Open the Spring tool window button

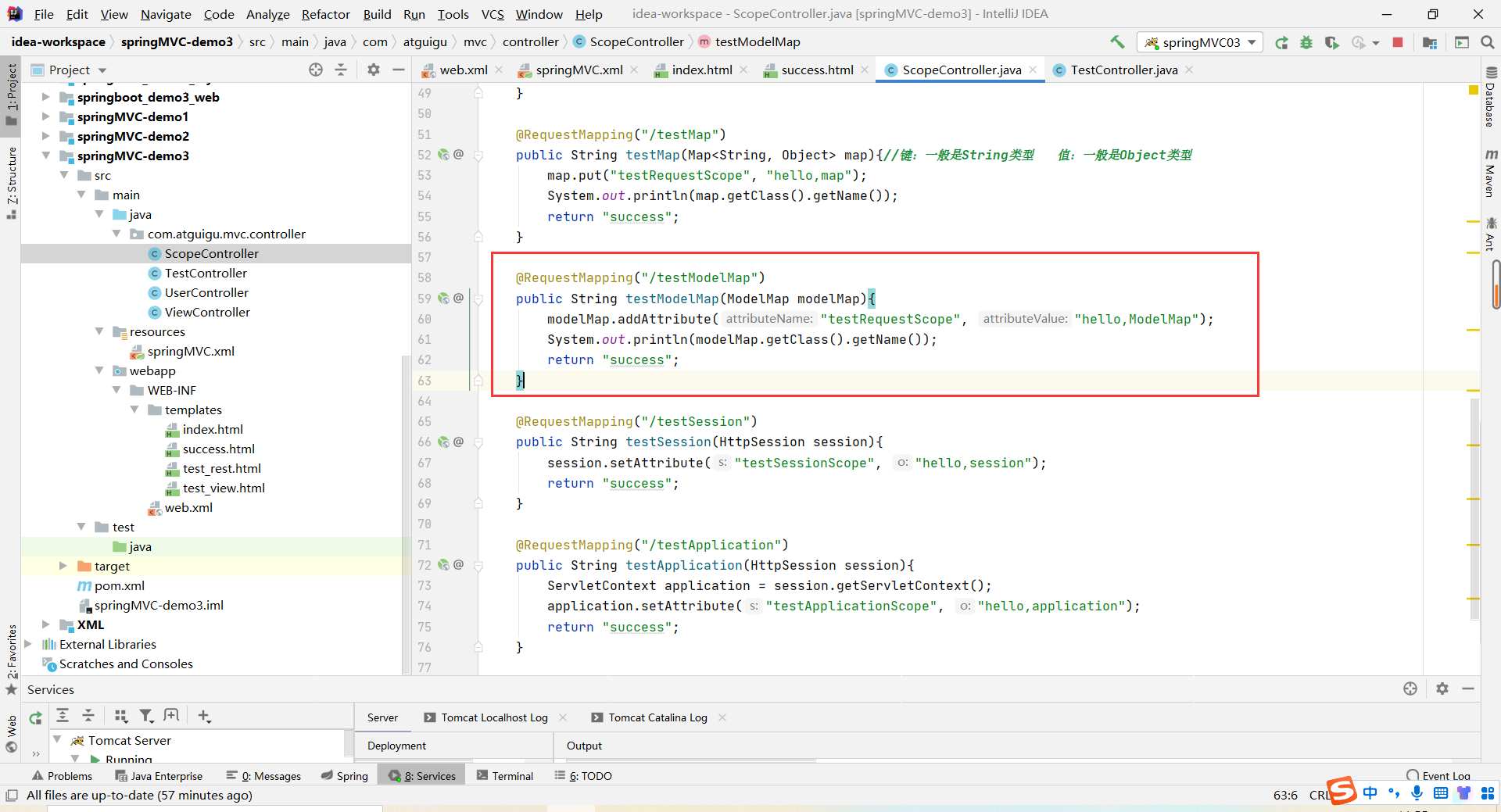[x=345, y=775]
